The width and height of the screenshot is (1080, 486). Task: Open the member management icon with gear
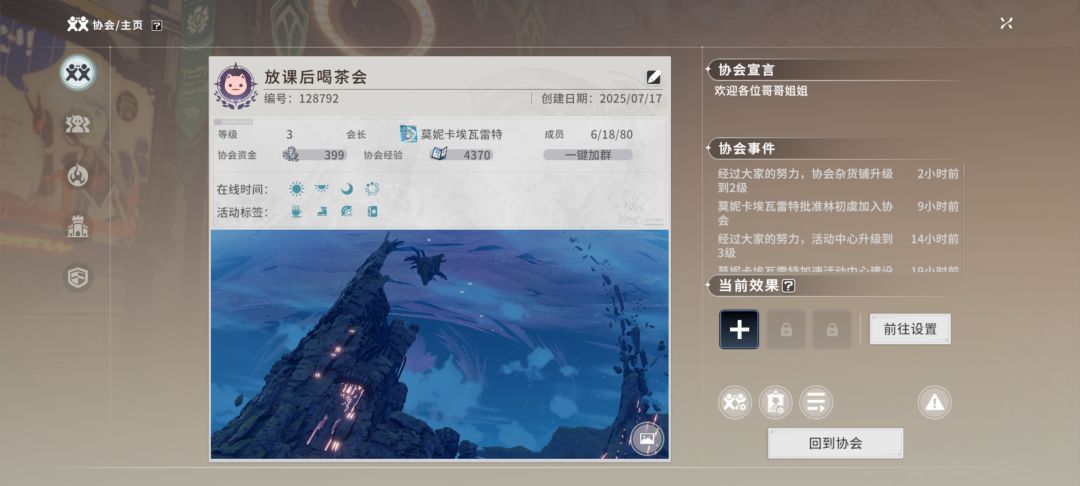[x=735, y=403]
